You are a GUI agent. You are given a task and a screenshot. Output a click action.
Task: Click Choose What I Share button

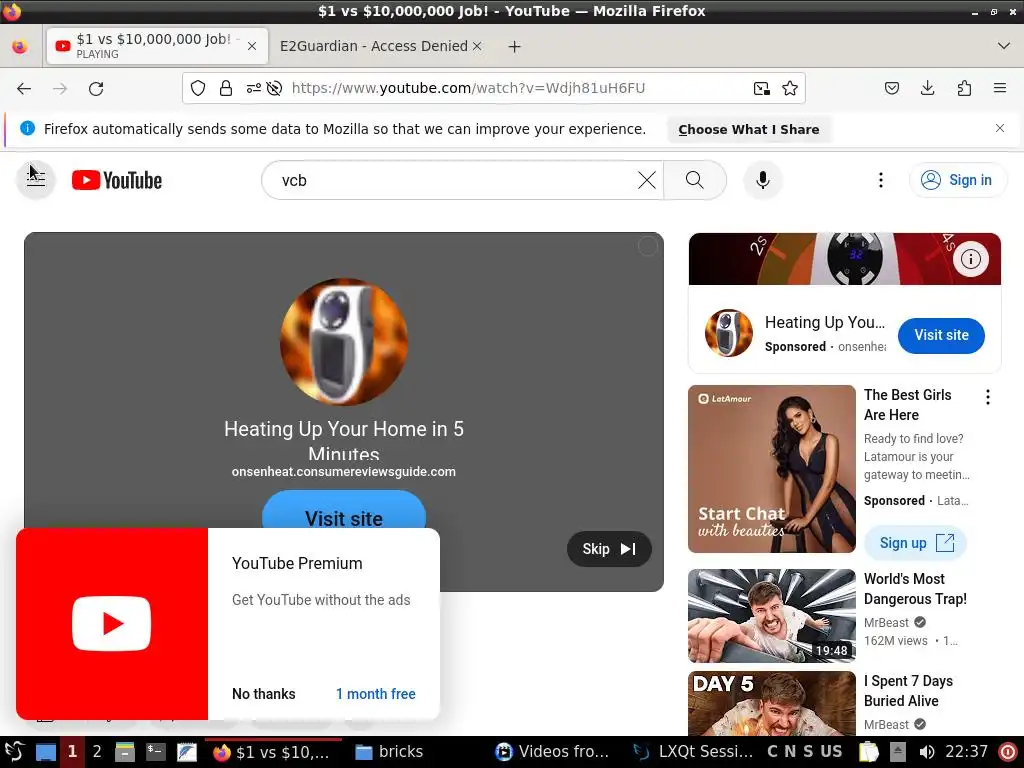click(x=748, y=129)
